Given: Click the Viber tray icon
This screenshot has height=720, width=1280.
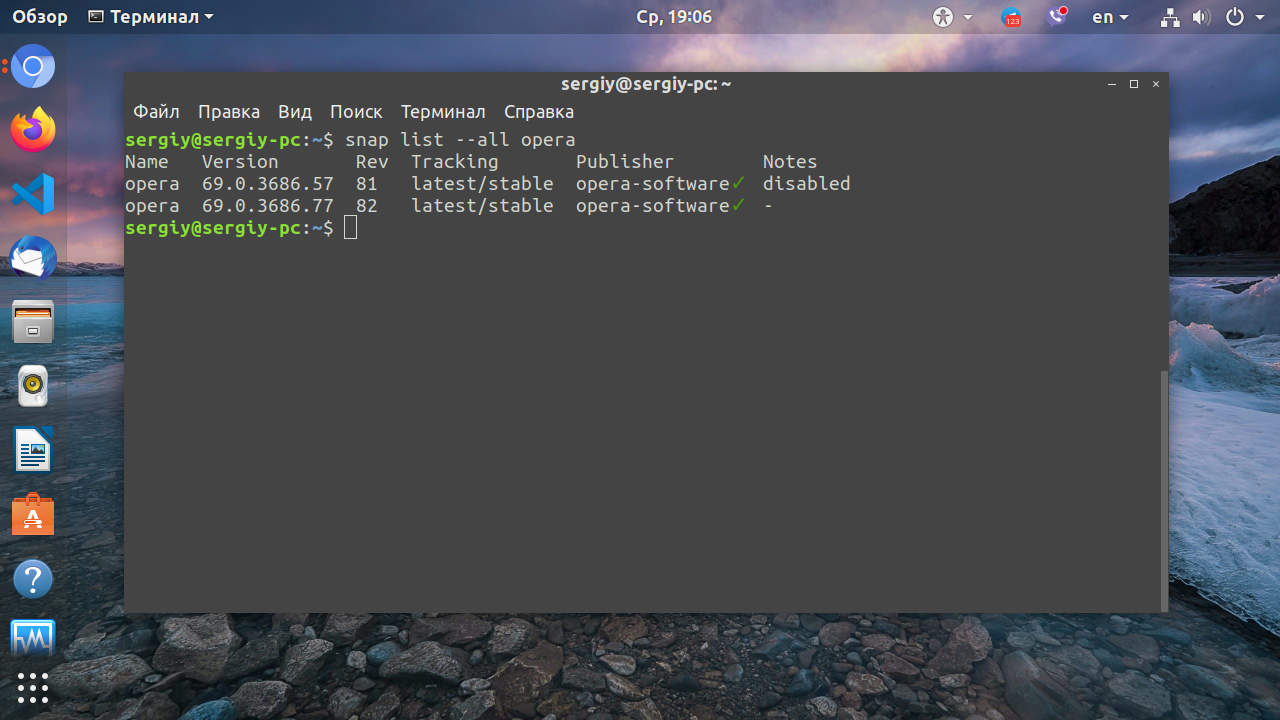Looking at the screenshot, I should [1058, 16].
